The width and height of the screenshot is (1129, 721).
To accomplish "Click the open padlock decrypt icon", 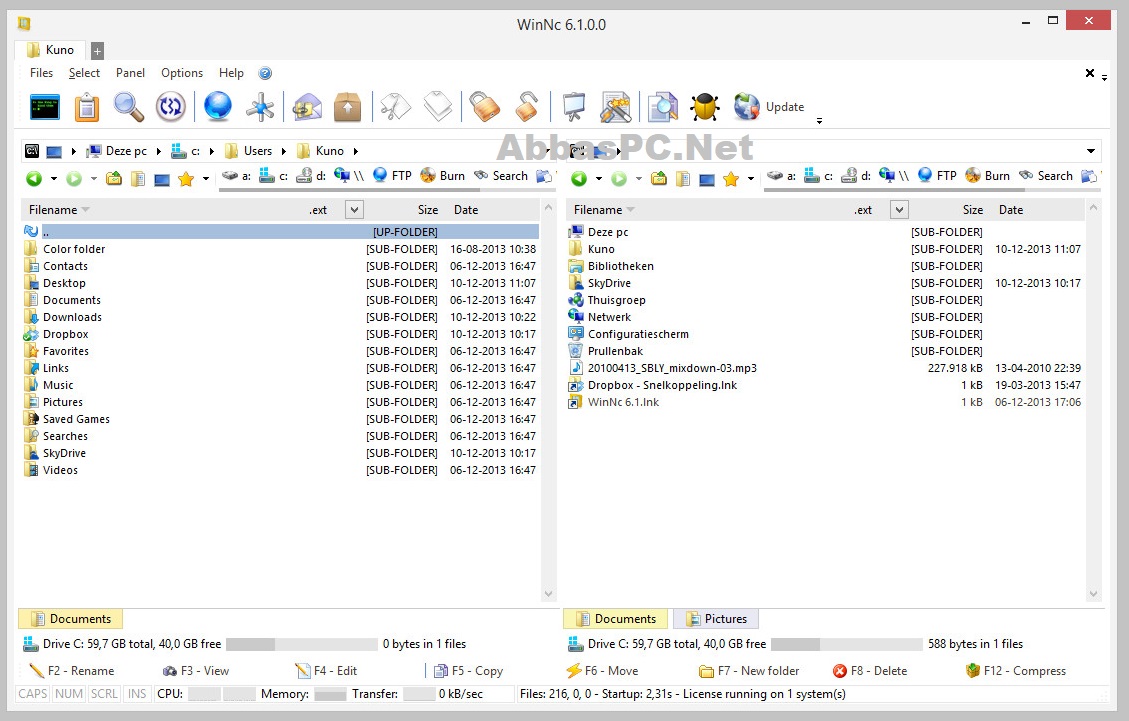I will [x=527, y=107].
